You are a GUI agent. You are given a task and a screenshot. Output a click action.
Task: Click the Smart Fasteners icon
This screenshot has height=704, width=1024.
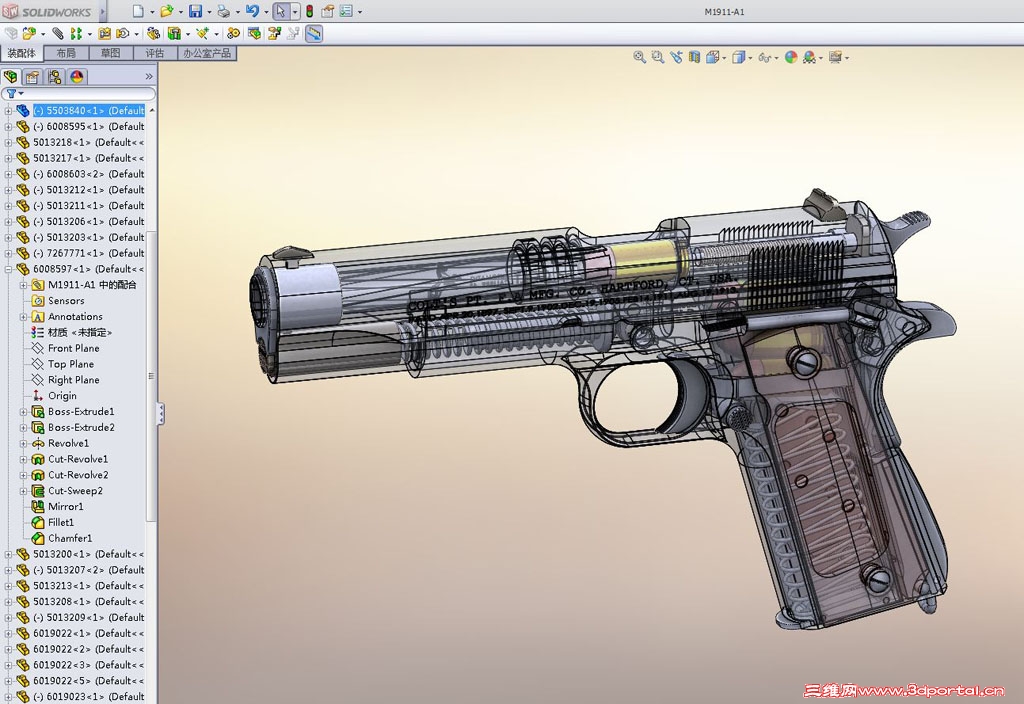pos(104,33)
